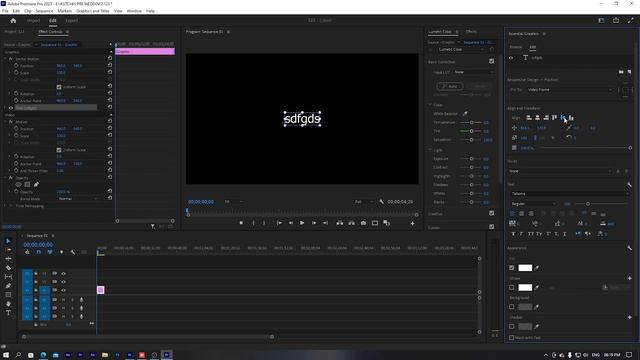Toggle the timeline Snap magnet icon

[39, 252]
